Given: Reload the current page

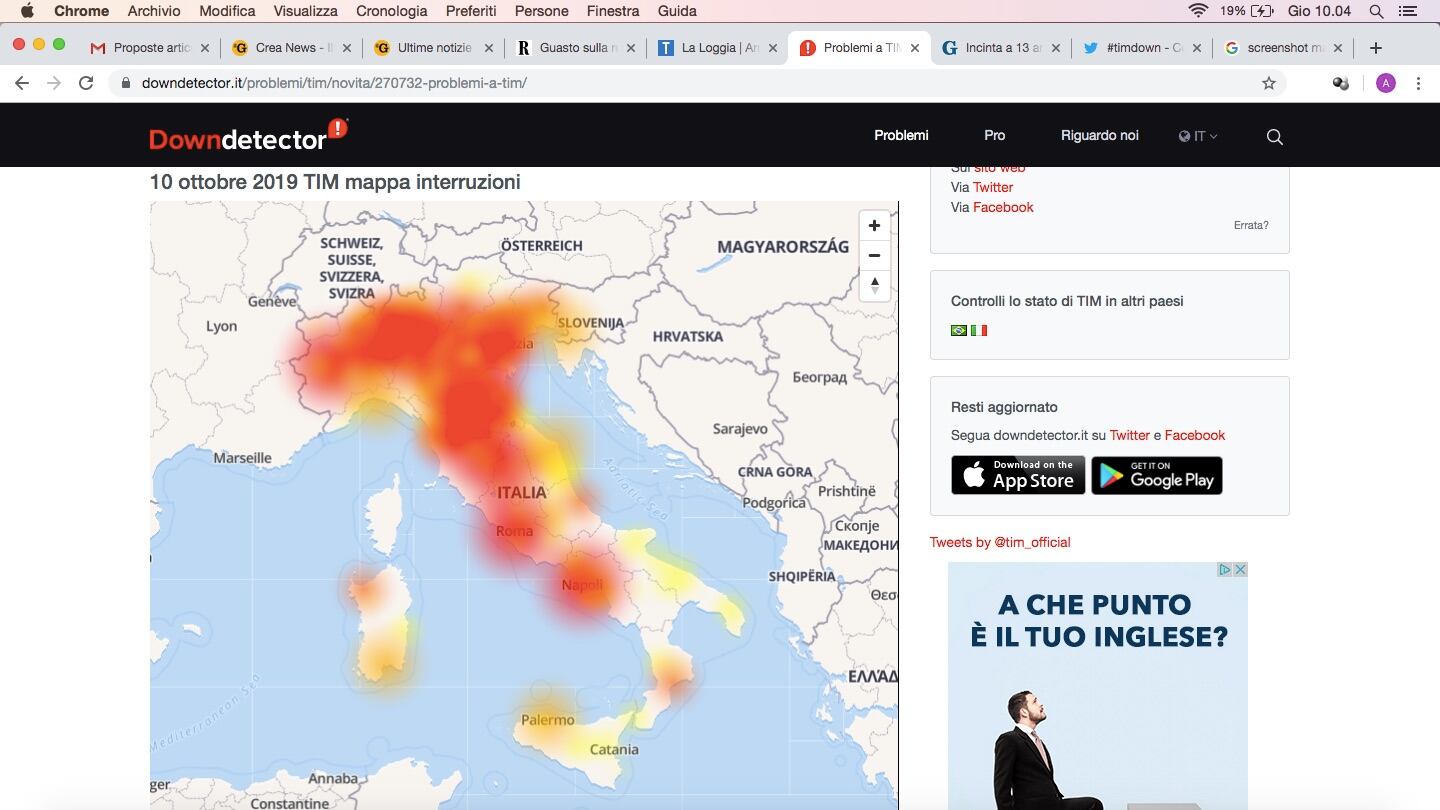Looking at the screenshot, I should [x=86, y=83].
